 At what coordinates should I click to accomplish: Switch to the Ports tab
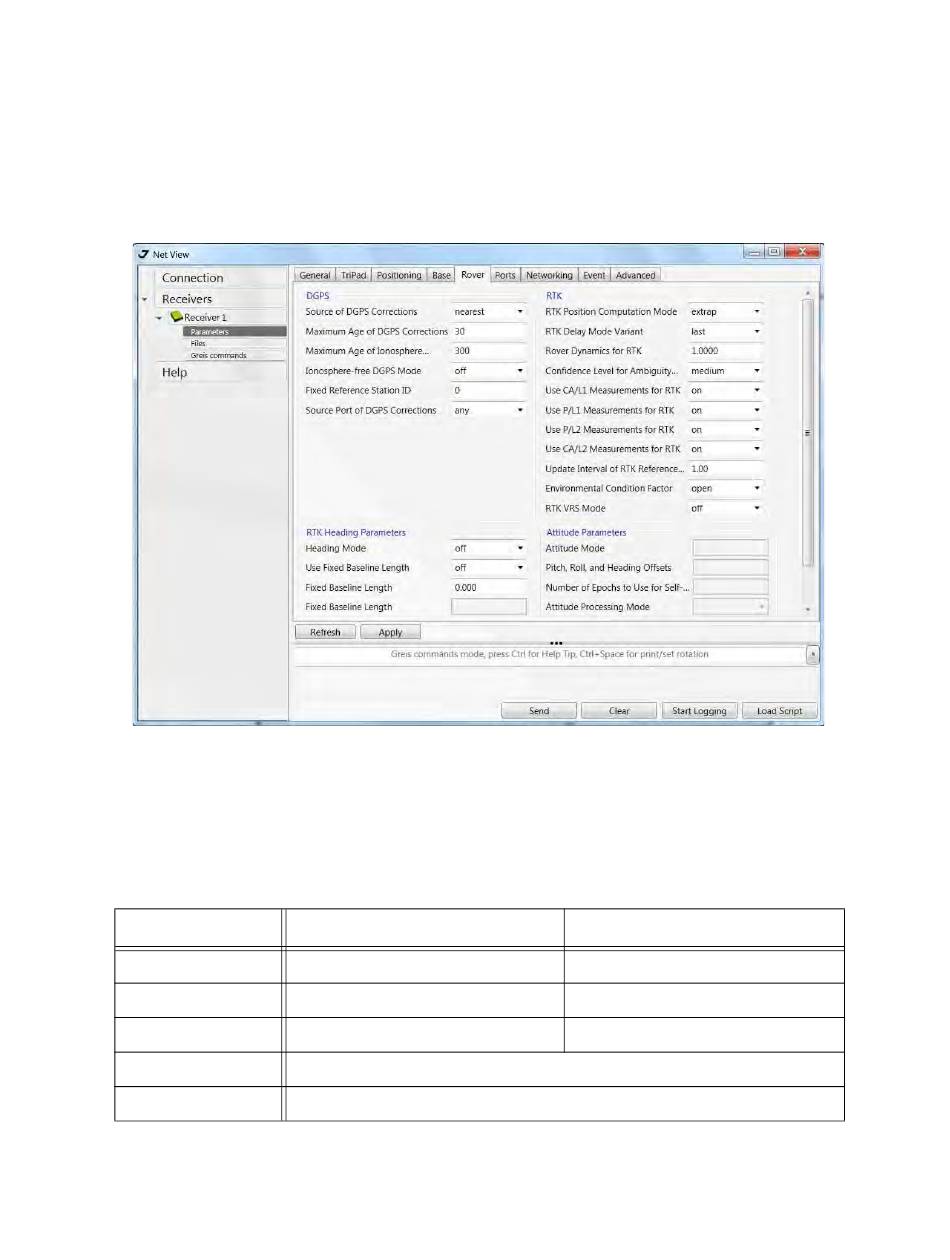(x=505, y=275)
